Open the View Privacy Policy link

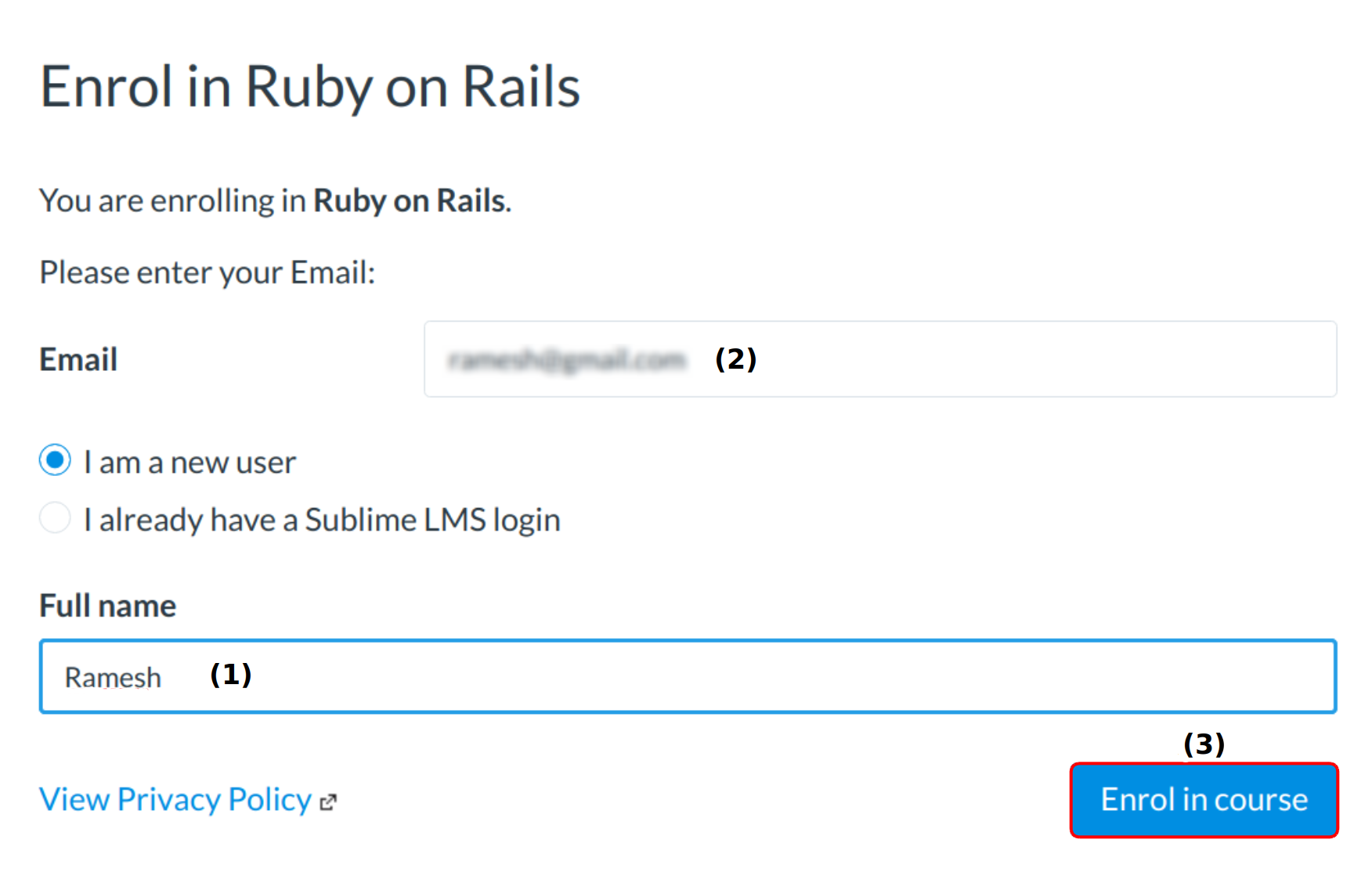[175, 800]
